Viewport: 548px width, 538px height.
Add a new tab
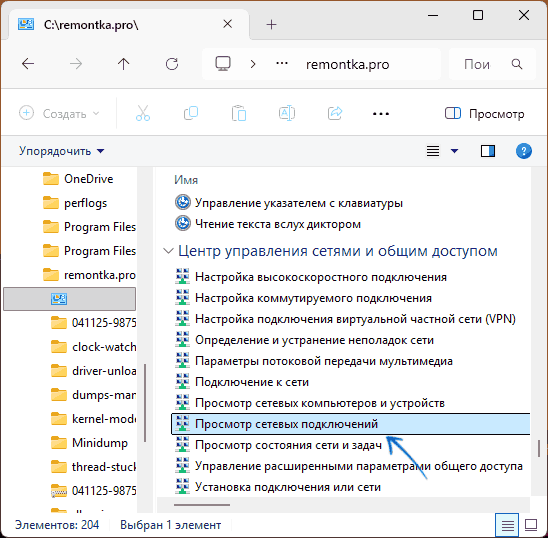(271, 24)
